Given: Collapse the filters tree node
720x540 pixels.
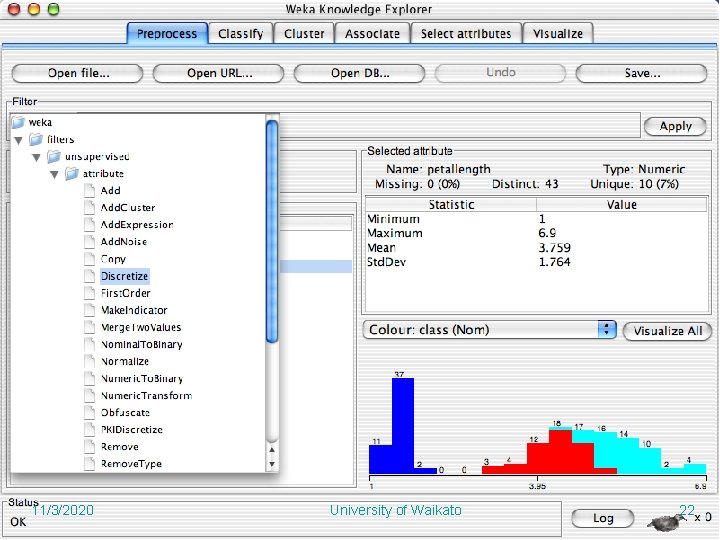Looking at the screenshot, I should [x=18, y=140].
